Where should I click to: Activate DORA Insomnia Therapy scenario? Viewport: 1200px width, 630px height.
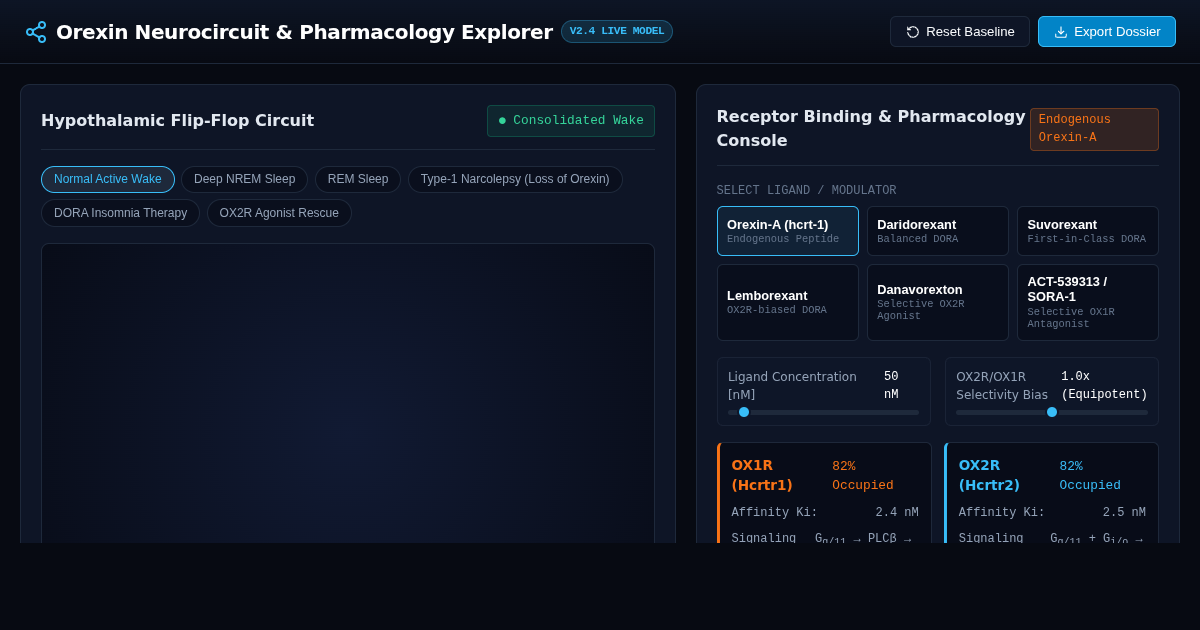(120, 213)
